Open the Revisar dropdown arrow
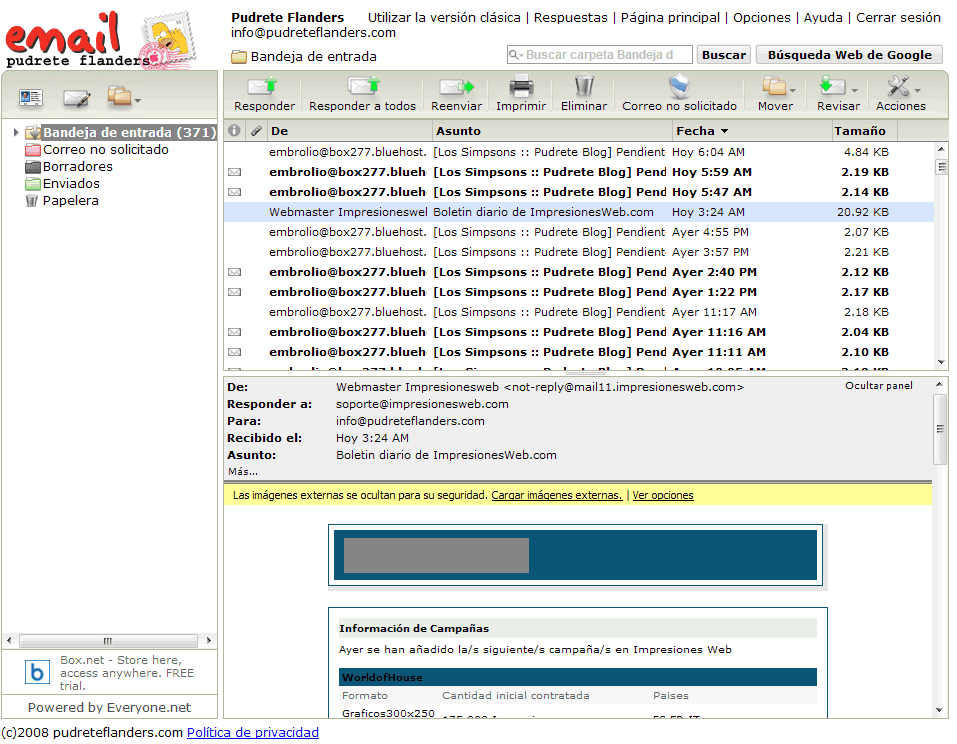 coord(854,91)
